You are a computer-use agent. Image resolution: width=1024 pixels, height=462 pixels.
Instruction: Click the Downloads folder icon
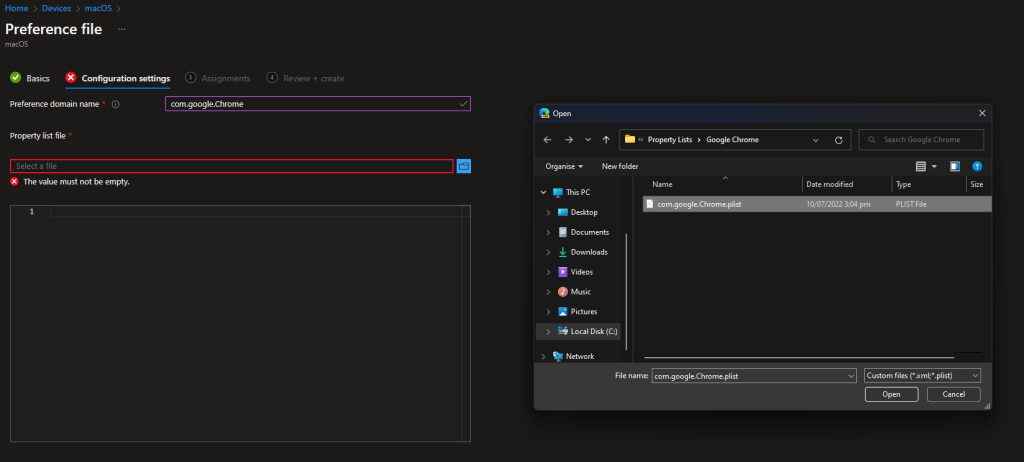pyautogui.click(x=563, y=252)
